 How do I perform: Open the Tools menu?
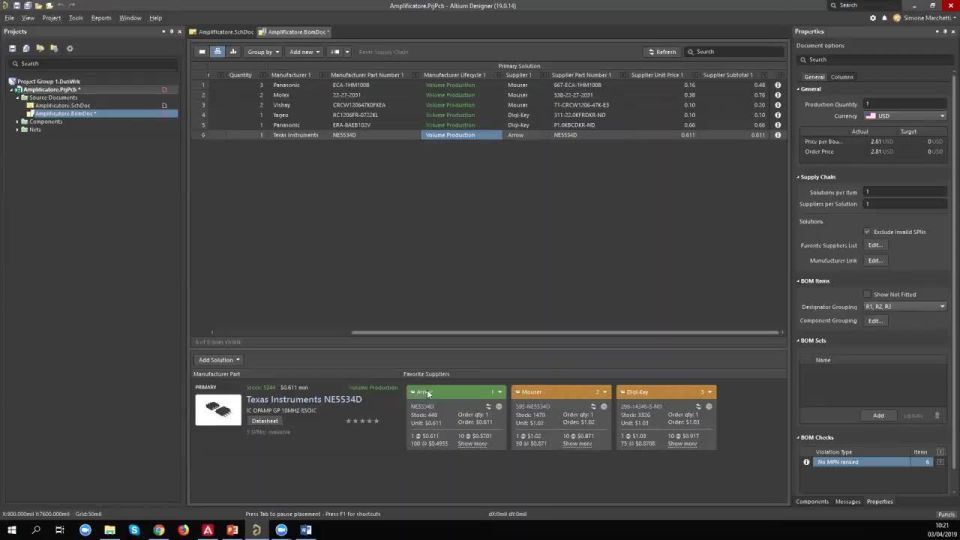pos(75,18)
